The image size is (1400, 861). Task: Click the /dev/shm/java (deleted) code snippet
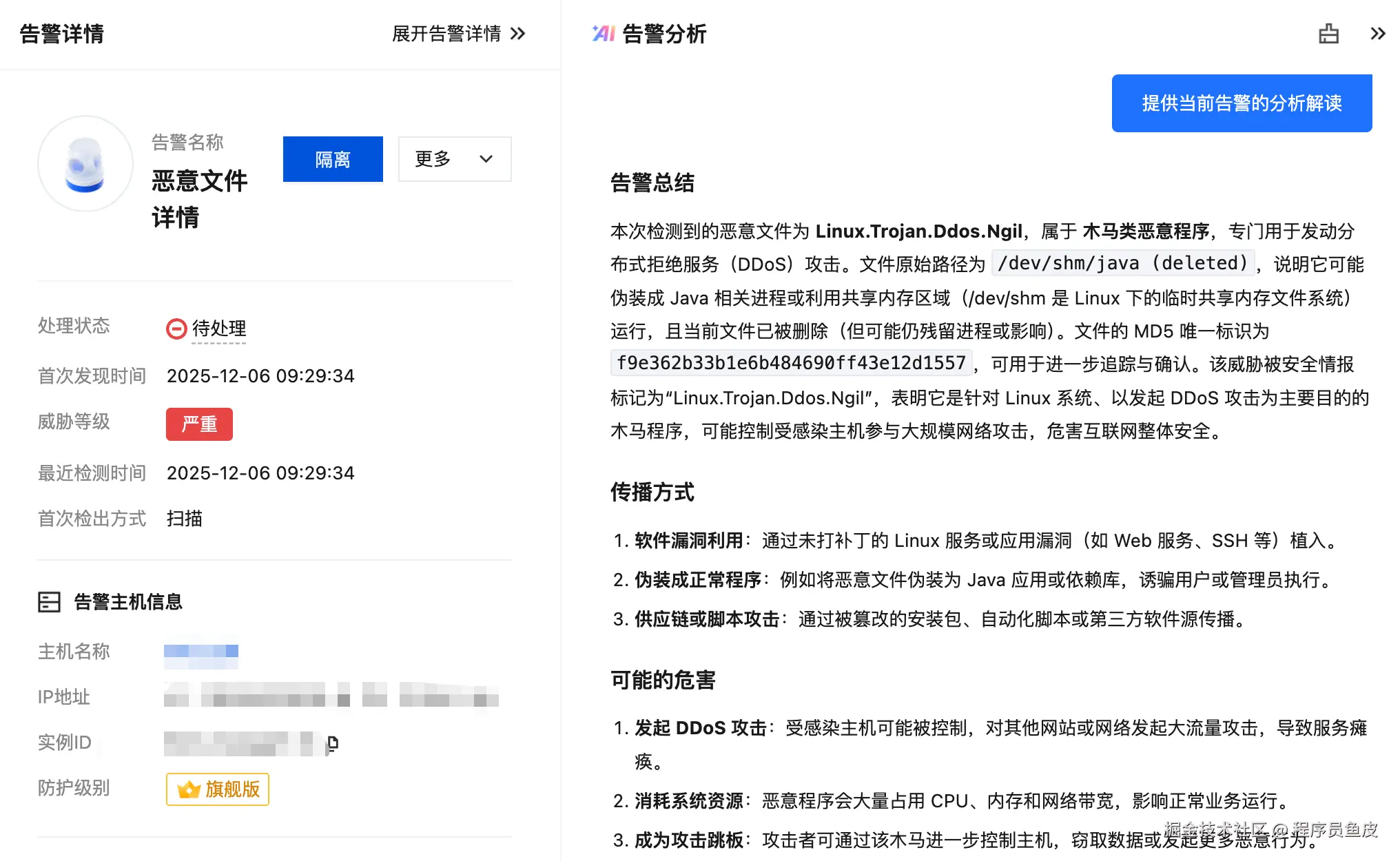(1122, 263)
